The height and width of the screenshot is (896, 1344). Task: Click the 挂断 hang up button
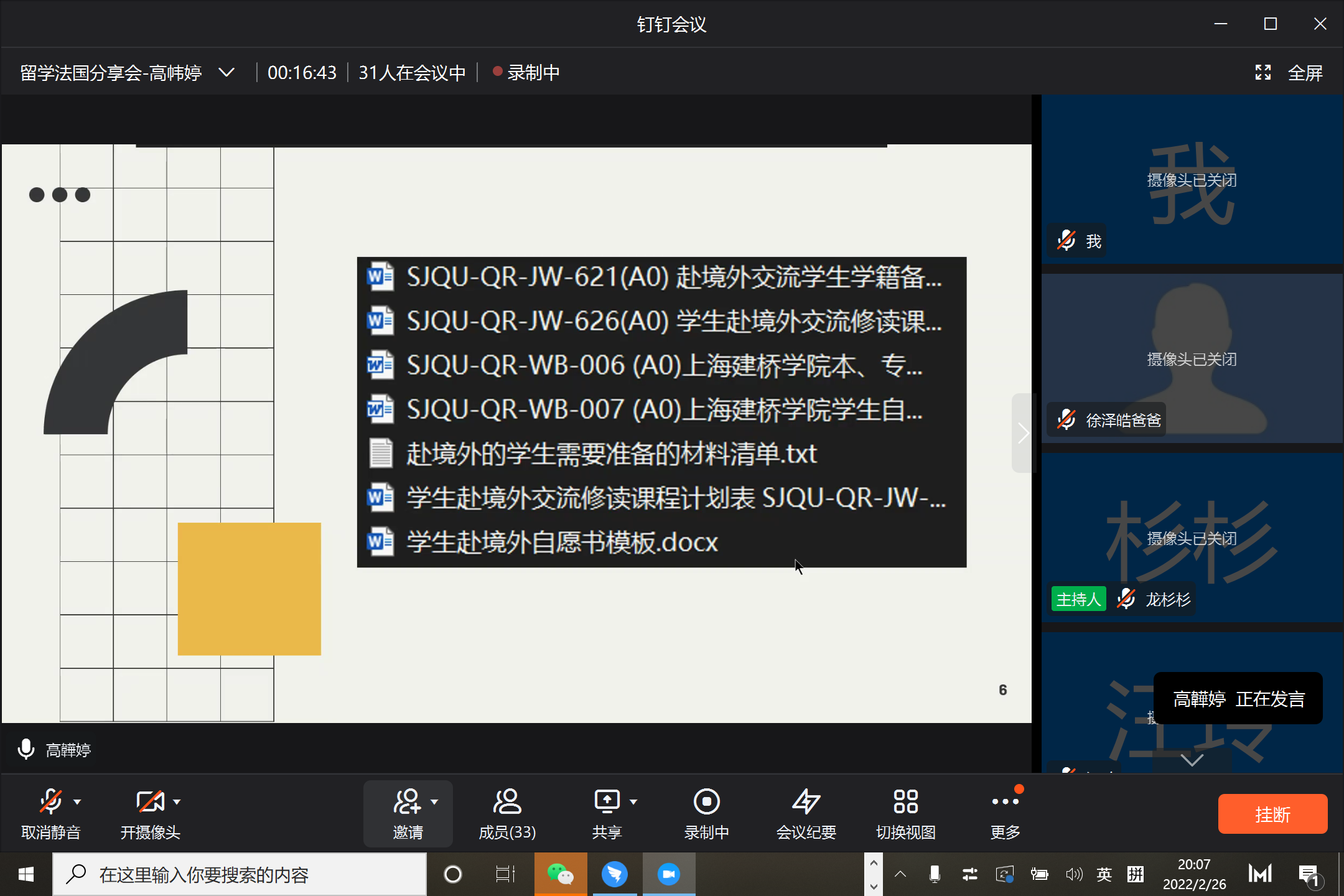[x=1272, y=814]
